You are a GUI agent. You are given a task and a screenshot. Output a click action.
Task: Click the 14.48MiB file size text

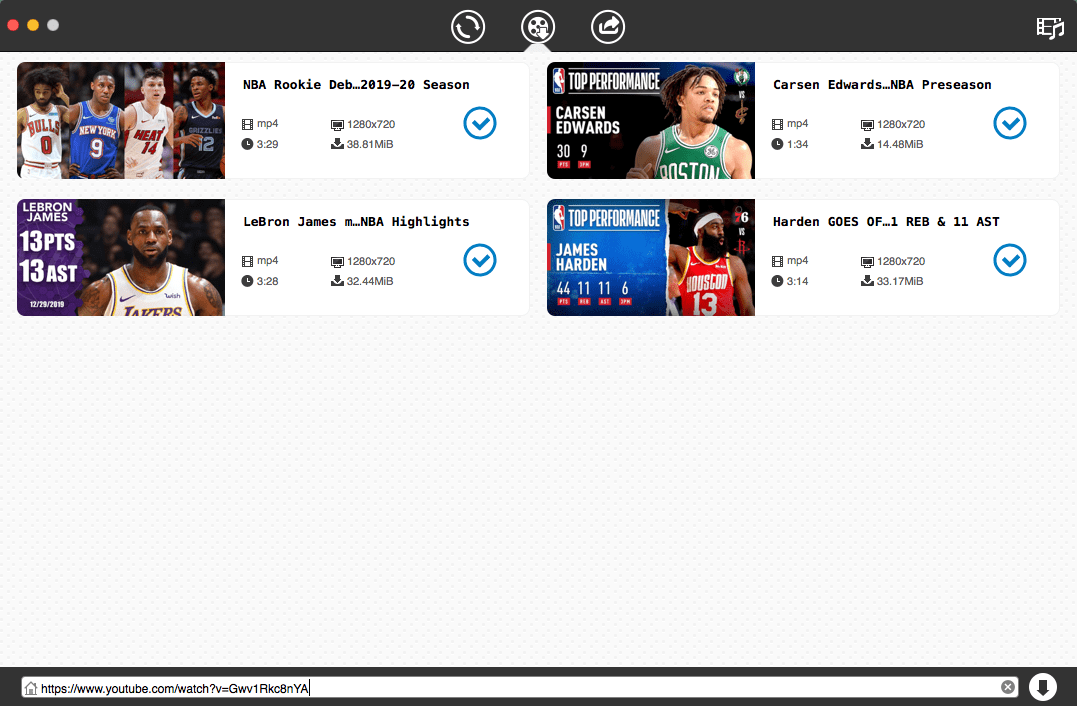[900, 144]
